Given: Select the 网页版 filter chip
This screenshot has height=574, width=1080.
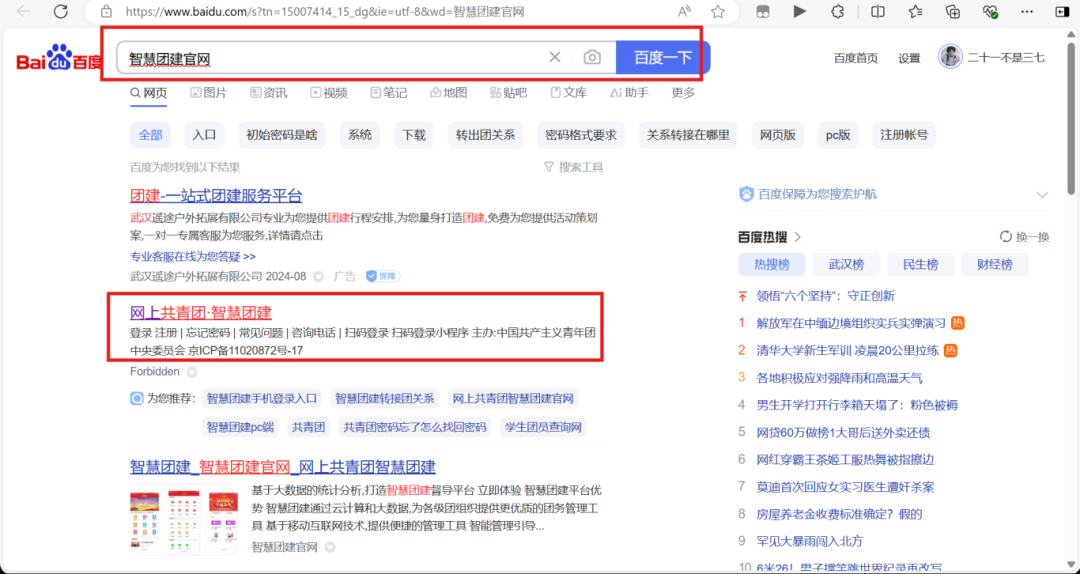Looking at the screenshot, I should point(778,135).
